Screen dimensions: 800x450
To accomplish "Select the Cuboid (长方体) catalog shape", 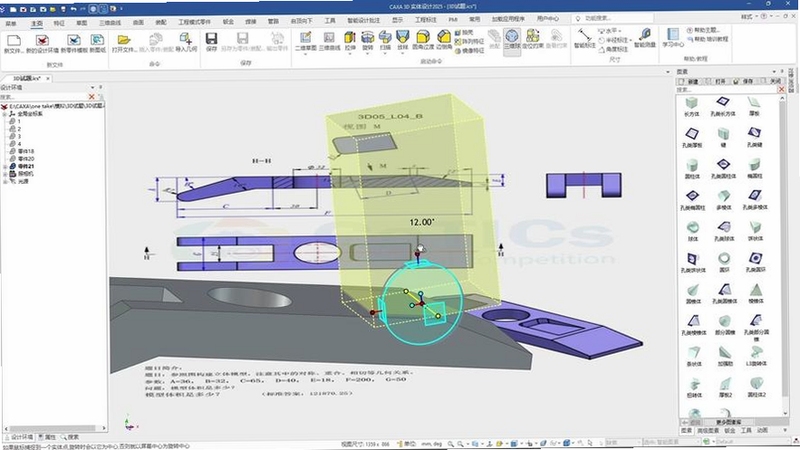I will coord(692,107).
